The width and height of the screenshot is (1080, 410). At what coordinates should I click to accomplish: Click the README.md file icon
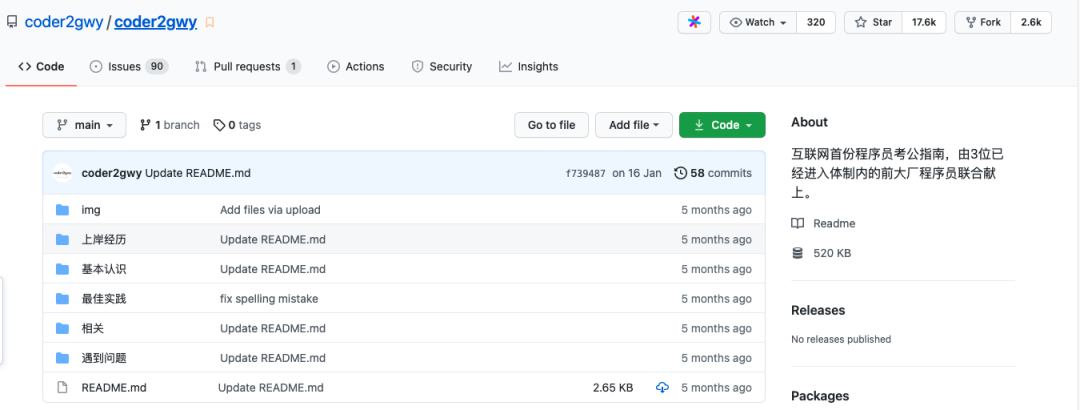tap(63, 387)
